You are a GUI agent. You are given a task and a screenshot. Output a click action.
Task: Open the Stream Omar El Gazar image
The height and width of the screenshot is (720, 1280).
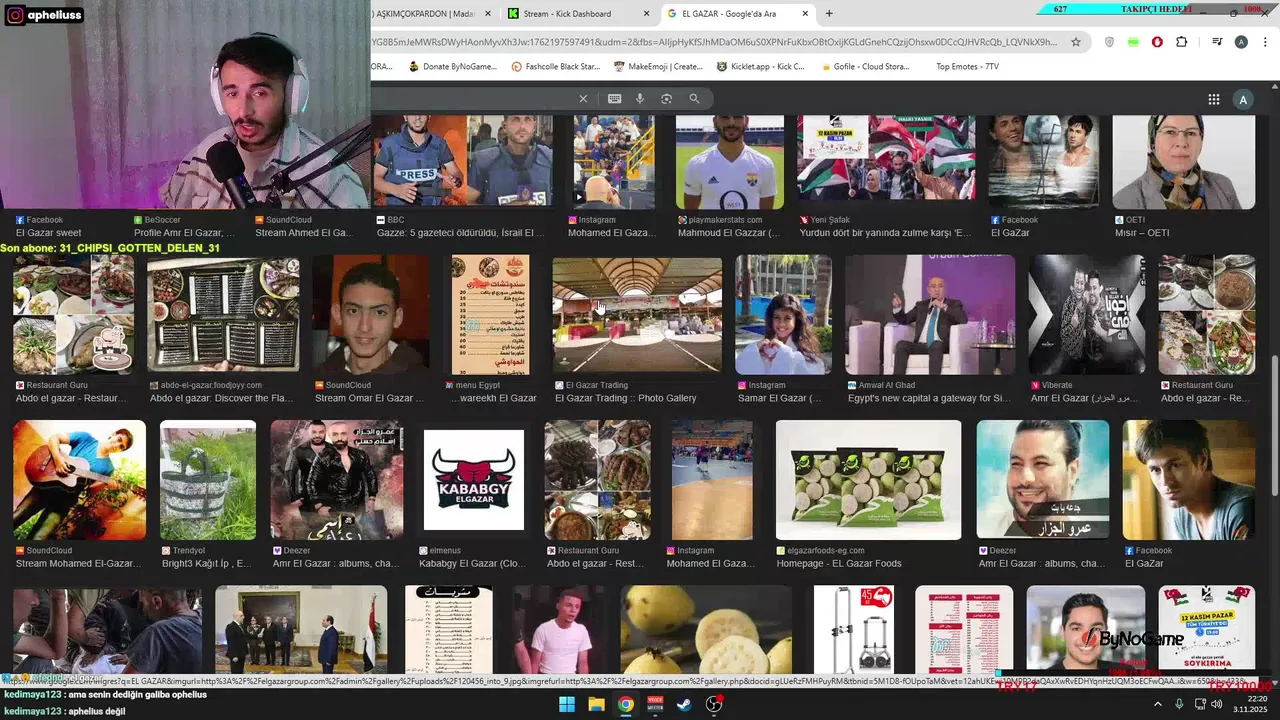click(x=370, y=315)
